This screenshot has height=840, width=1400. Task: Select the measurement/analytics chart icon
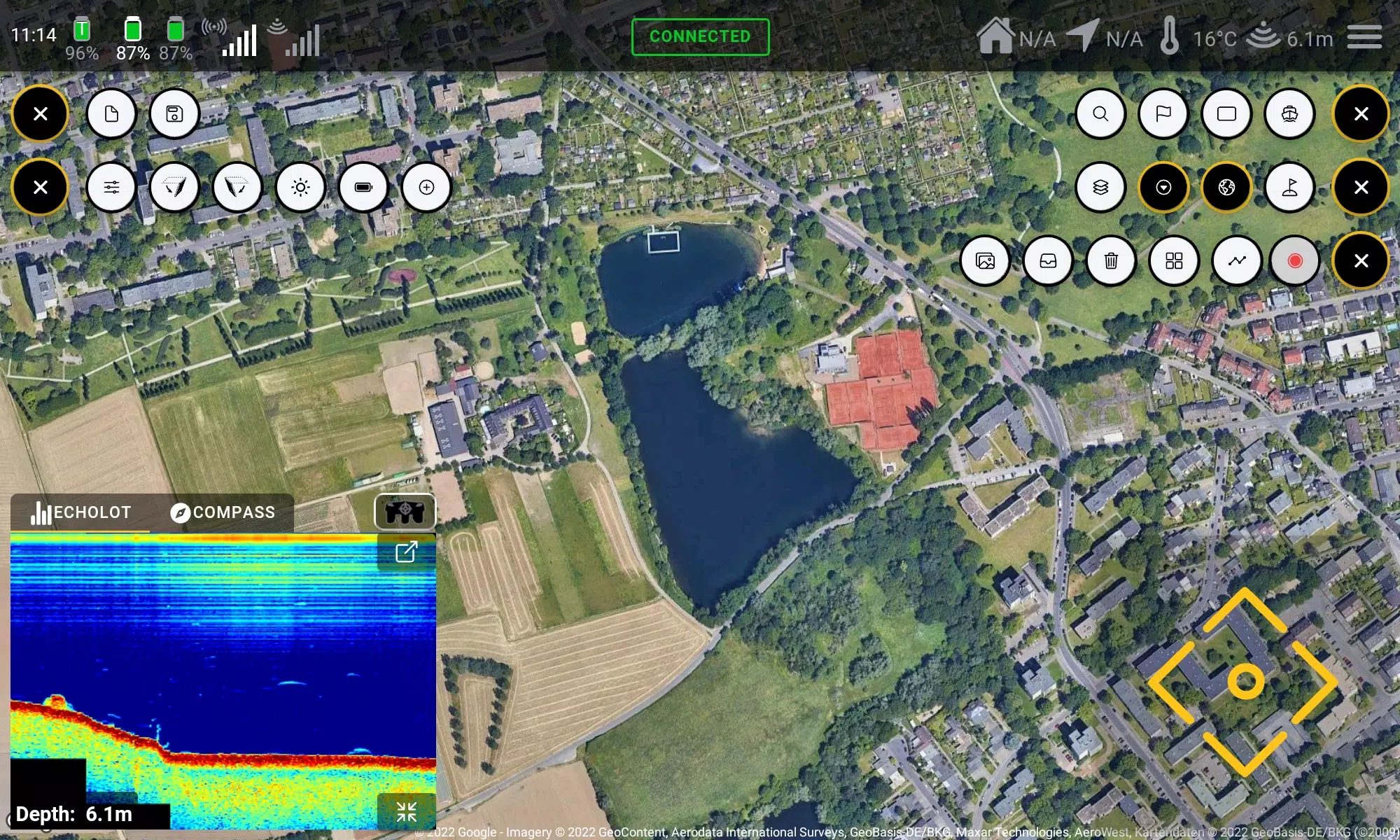click(1236, 260)
